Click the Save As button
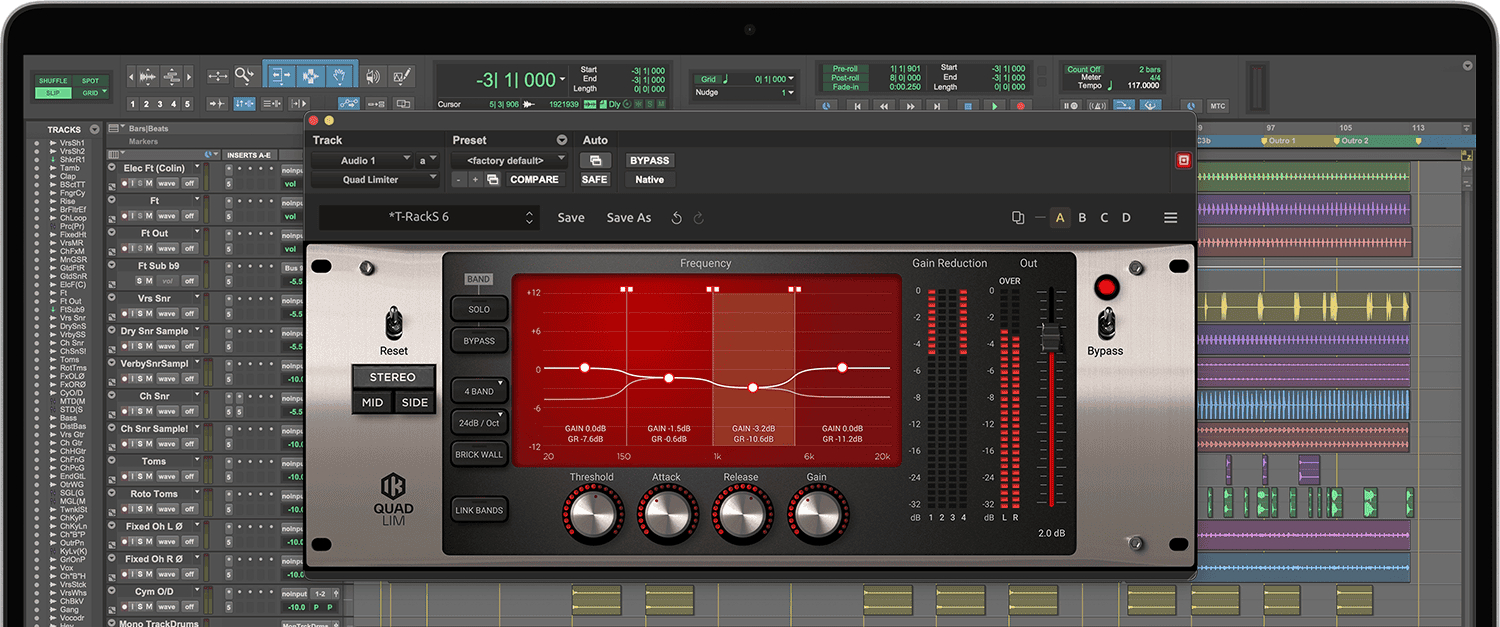This screenshot has width=1500, height=627. (628, 217)
